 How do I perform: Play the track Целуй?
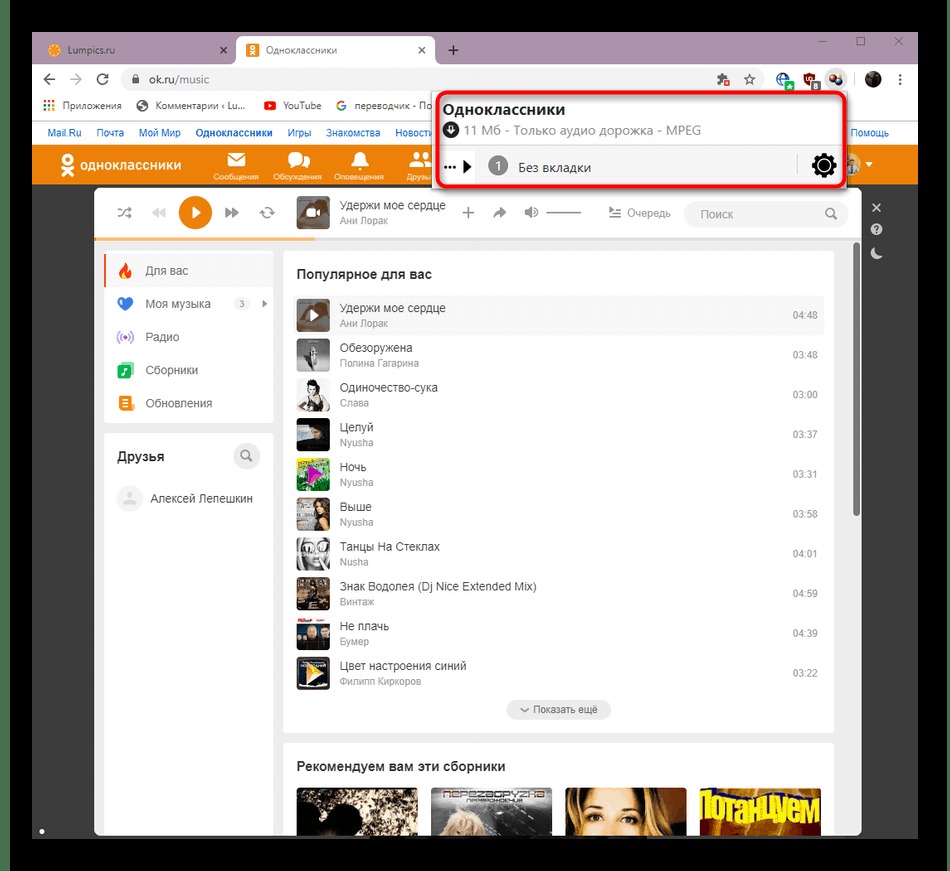pyautogui.click(x=559, y=434)
